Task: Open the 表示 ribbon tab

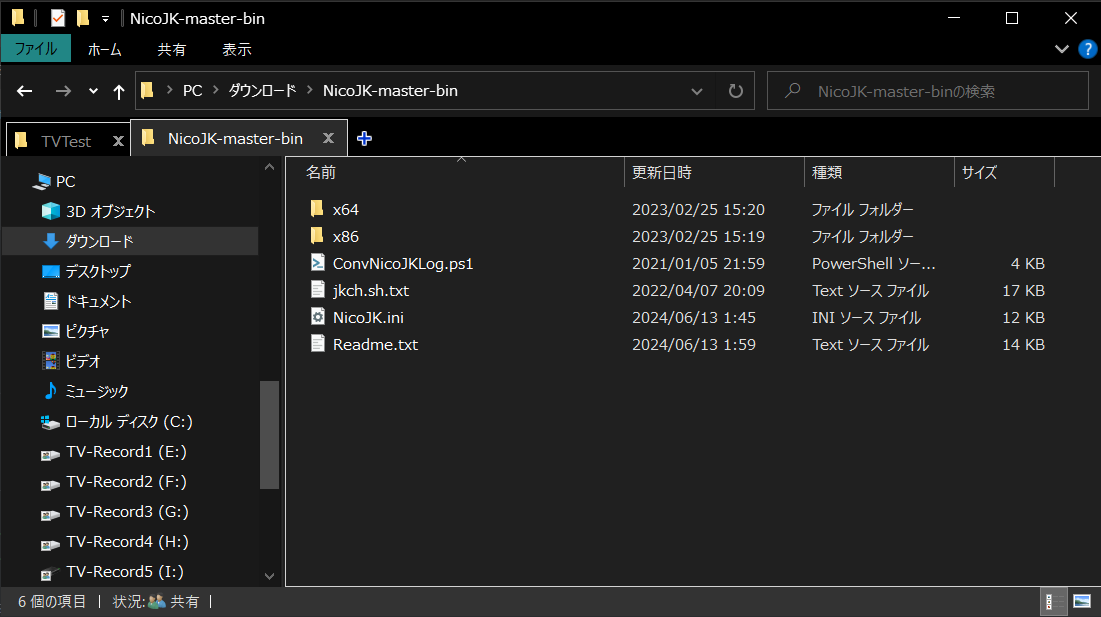Action: pos(237,49)
